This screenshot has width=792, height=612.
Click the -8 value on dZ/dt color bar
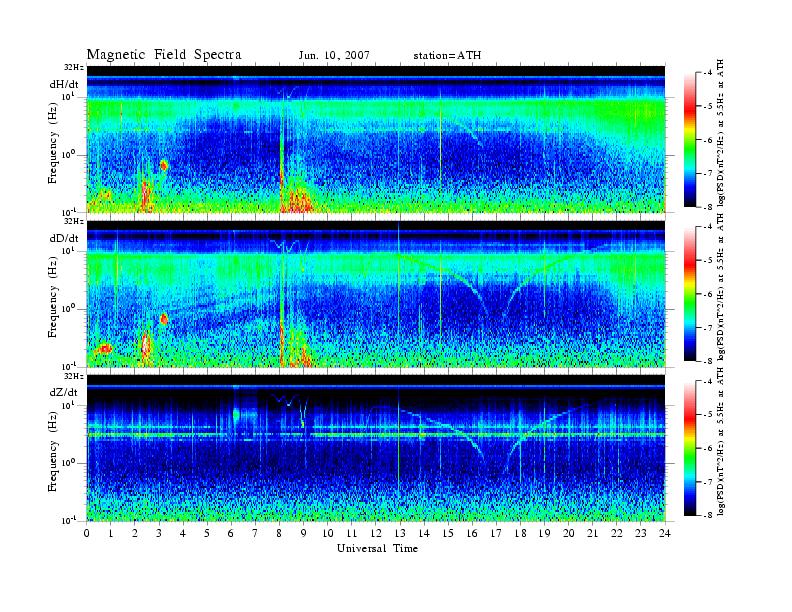[x=709, y=516]
